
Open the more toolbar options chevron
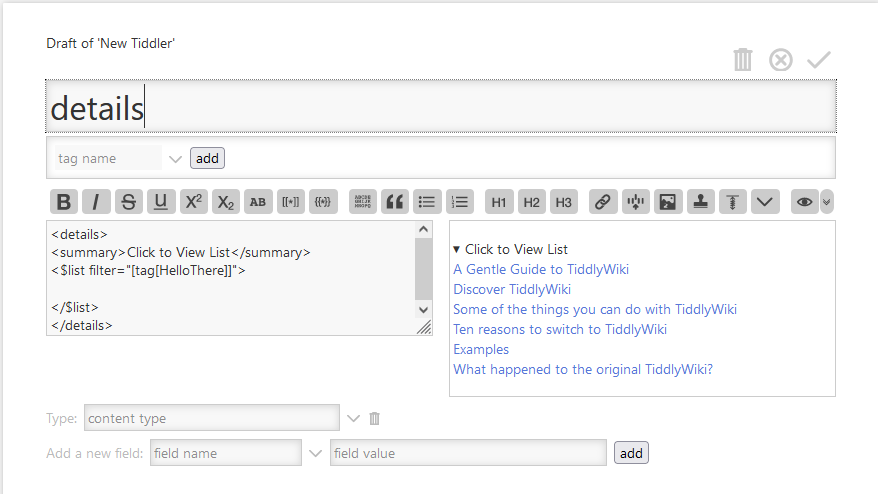pyautogui.click(x=765, y=202)
